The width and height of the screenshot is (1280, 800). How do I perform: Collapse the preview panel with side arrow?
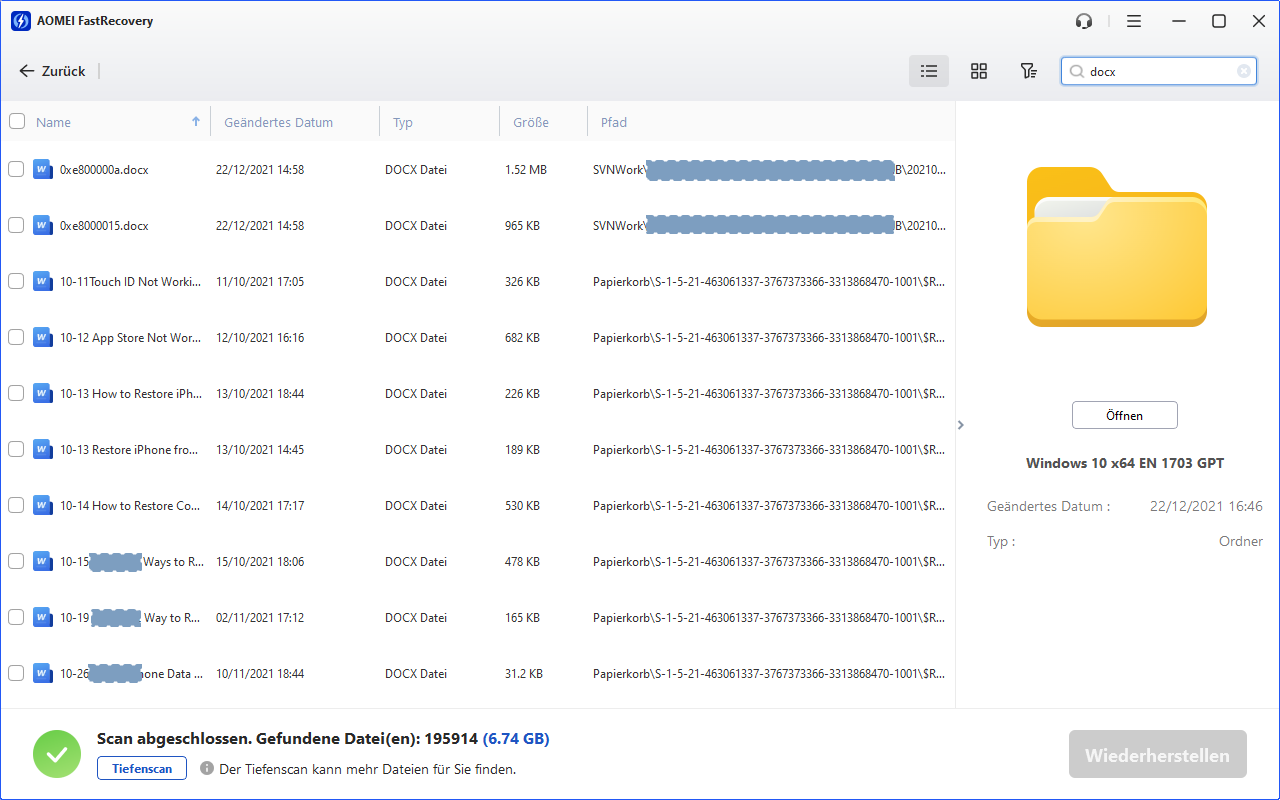point(961,425)
